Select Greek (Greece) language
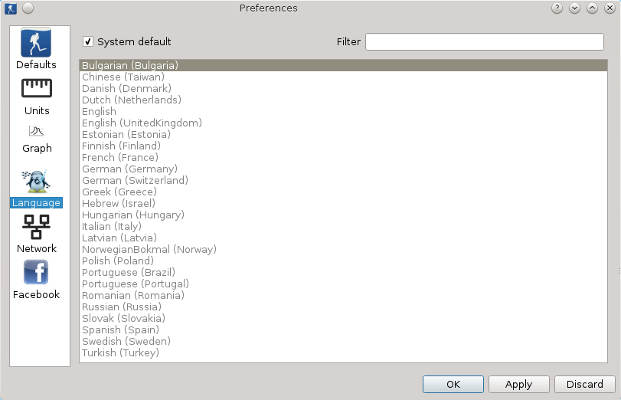The height and width of the screenshot is (400, 621). [343, 192]
